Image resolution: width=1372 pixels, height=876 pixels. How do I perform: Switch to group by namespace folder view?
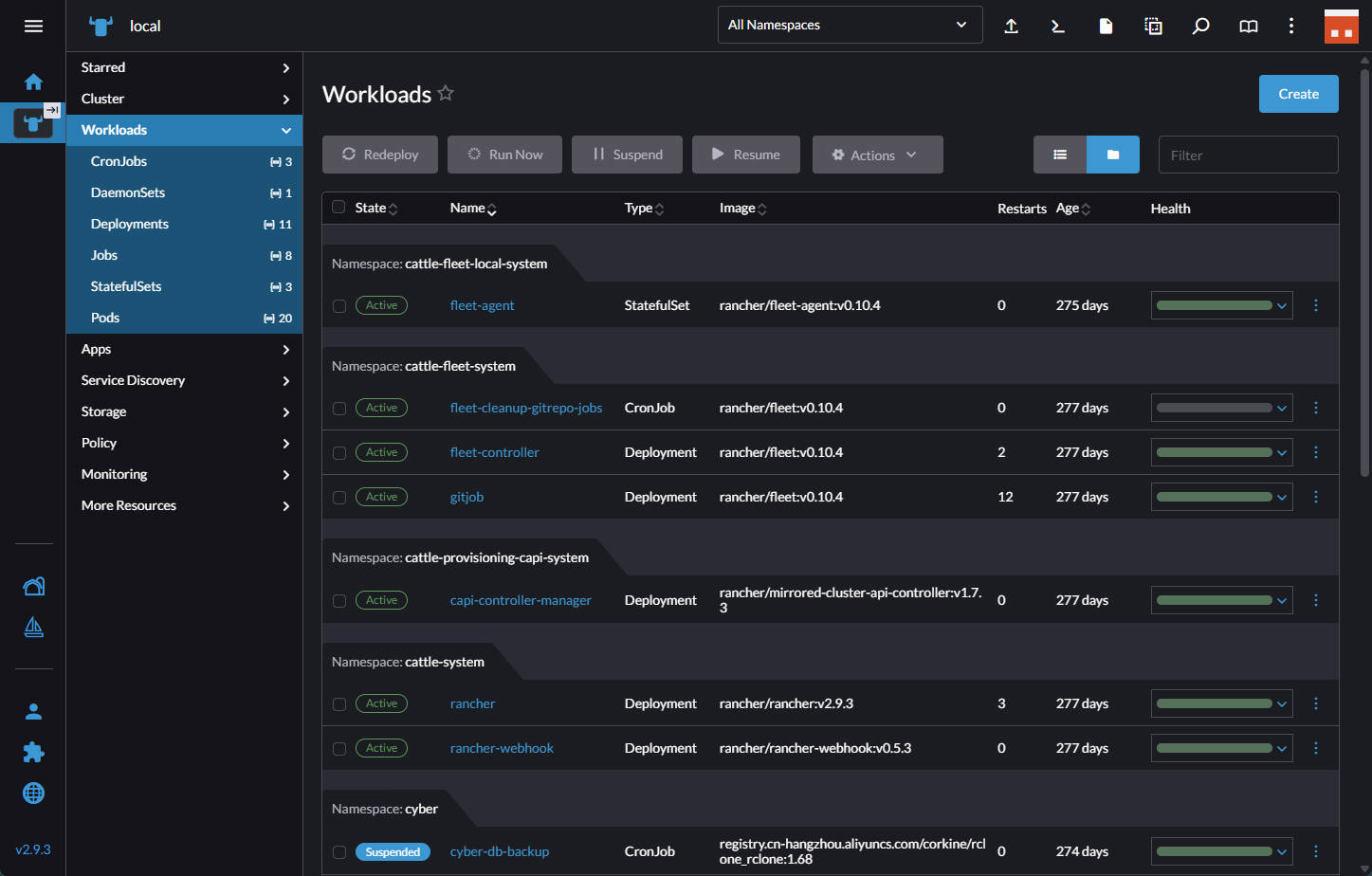[x=1113, y=155]
